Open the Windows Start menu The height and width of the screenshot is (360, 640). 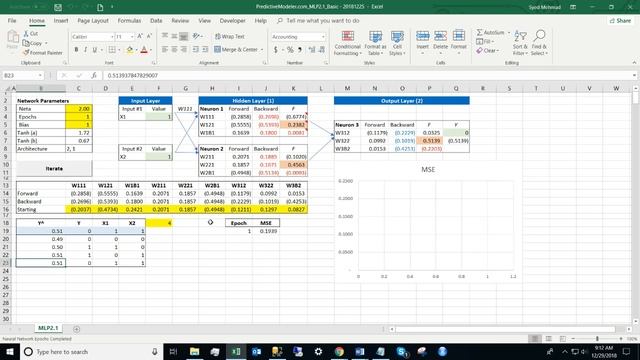point(10,351)
